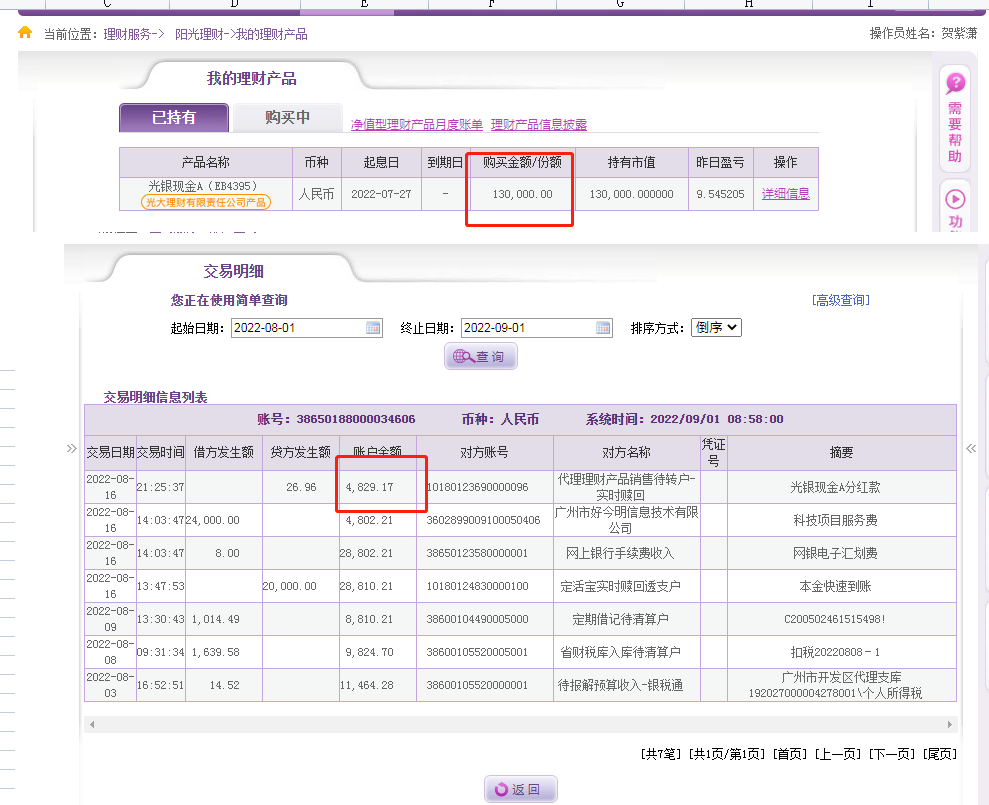Click the 摘要 column header

[x=841, y=452]
